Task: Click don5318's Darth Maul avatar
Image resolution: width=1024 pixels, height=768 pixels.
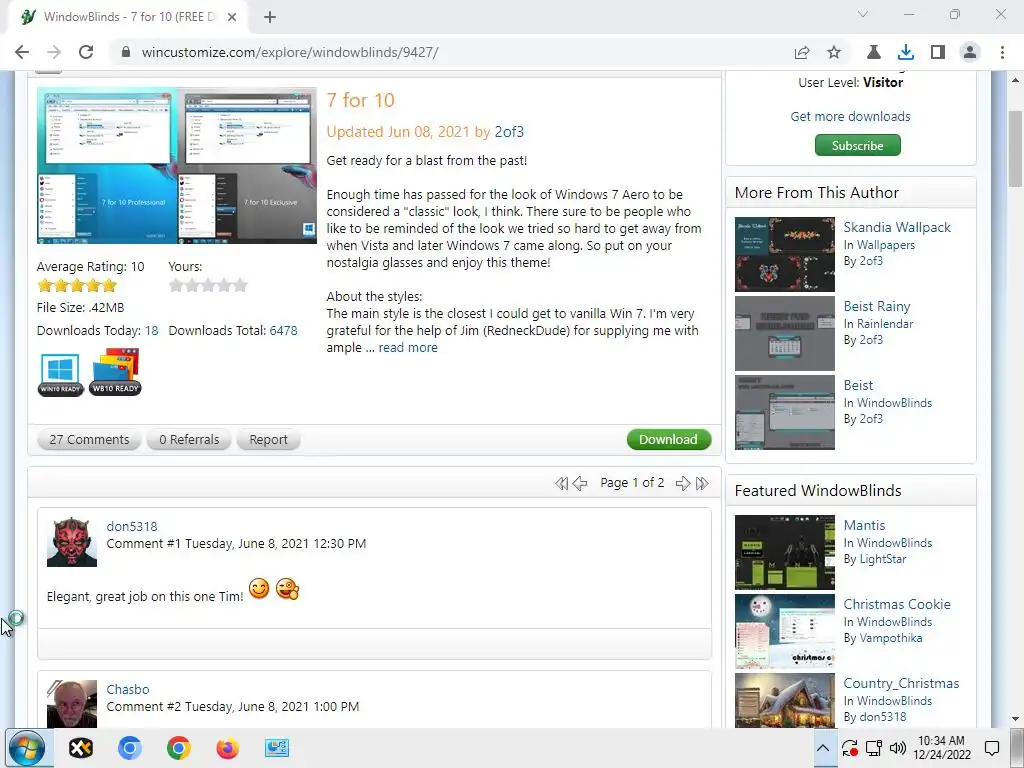Action: (x=72, y=542)
